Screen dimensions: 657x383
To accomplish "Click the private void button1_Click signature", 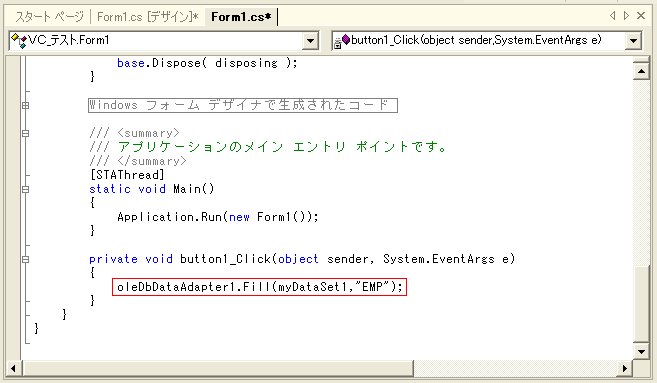I will pyautogui.click(x=302, y=259).
